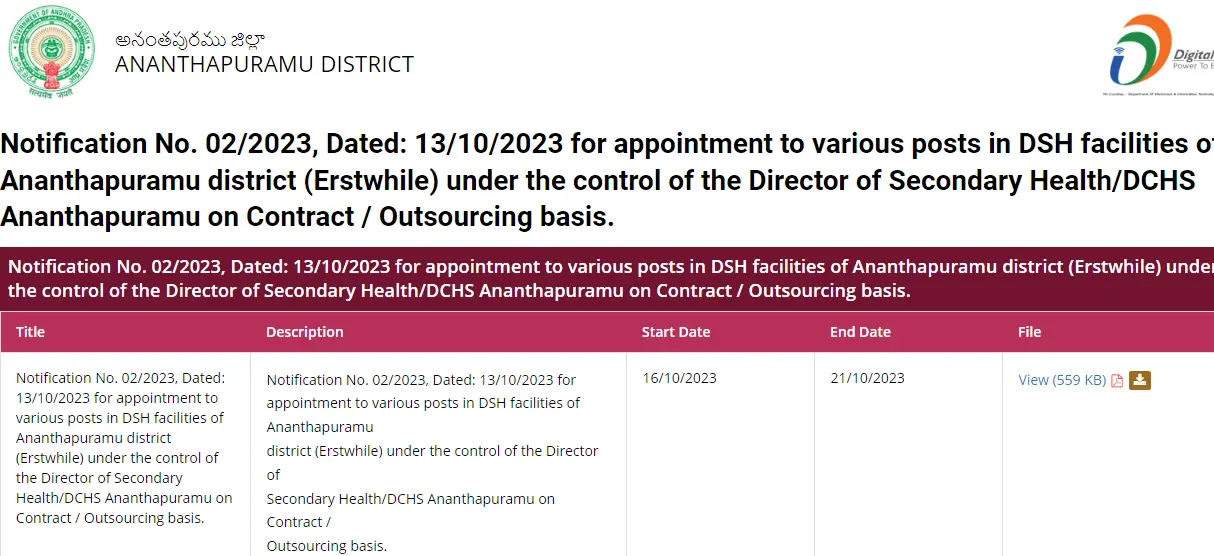Select the Title column header
The height and width of the screenshot is (556, 1214).
[30, 332]
